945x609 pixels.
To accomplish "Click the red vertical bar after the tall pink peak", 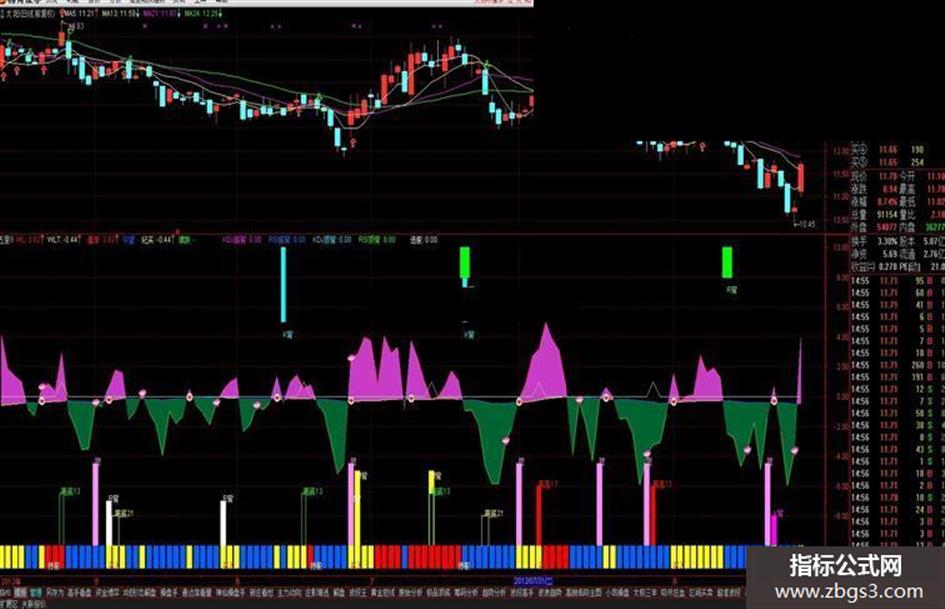I will pyautogui.click(x=539, y=516).
